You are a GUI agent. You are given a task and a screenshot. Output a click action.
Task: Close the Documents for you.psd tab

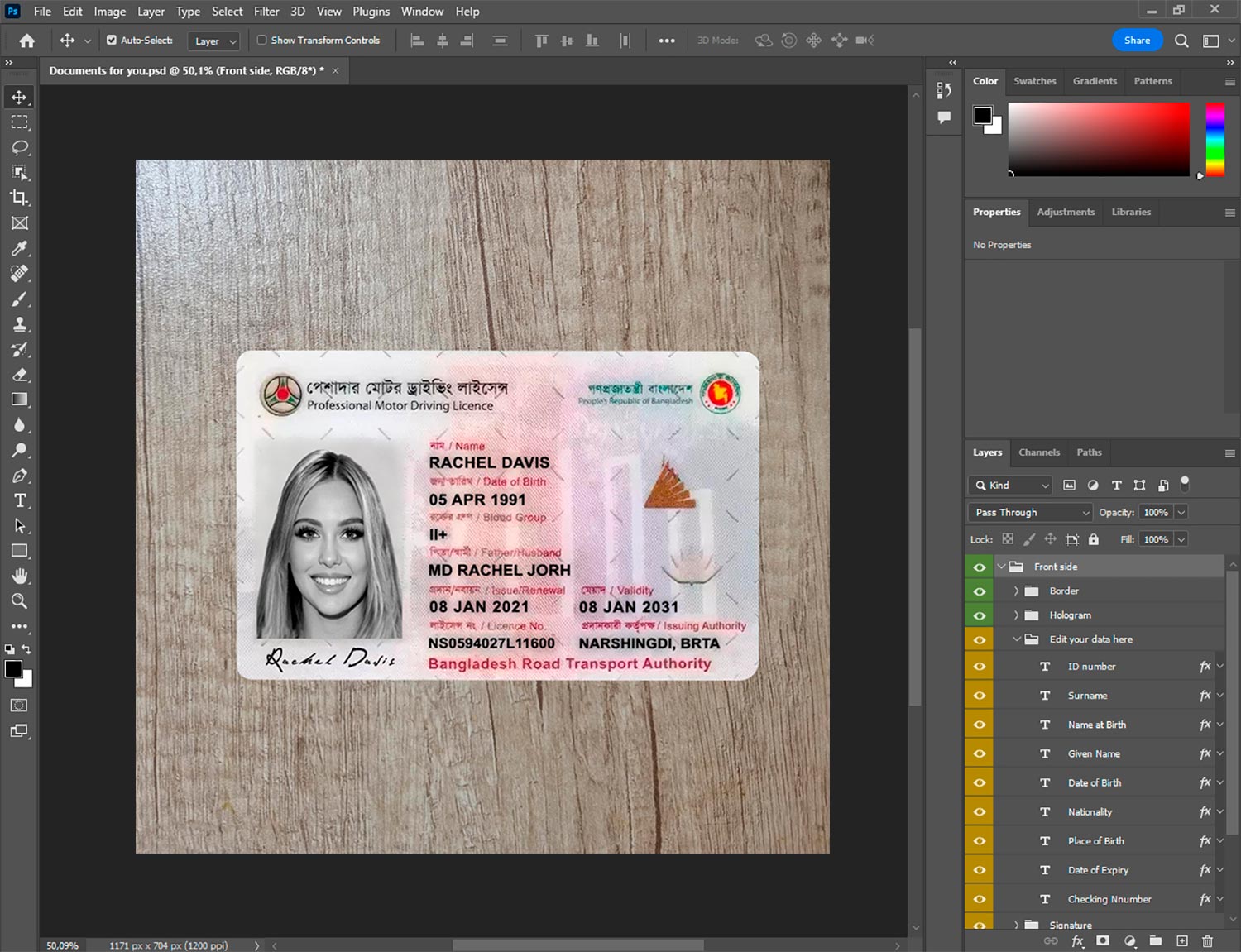point(335,71)
